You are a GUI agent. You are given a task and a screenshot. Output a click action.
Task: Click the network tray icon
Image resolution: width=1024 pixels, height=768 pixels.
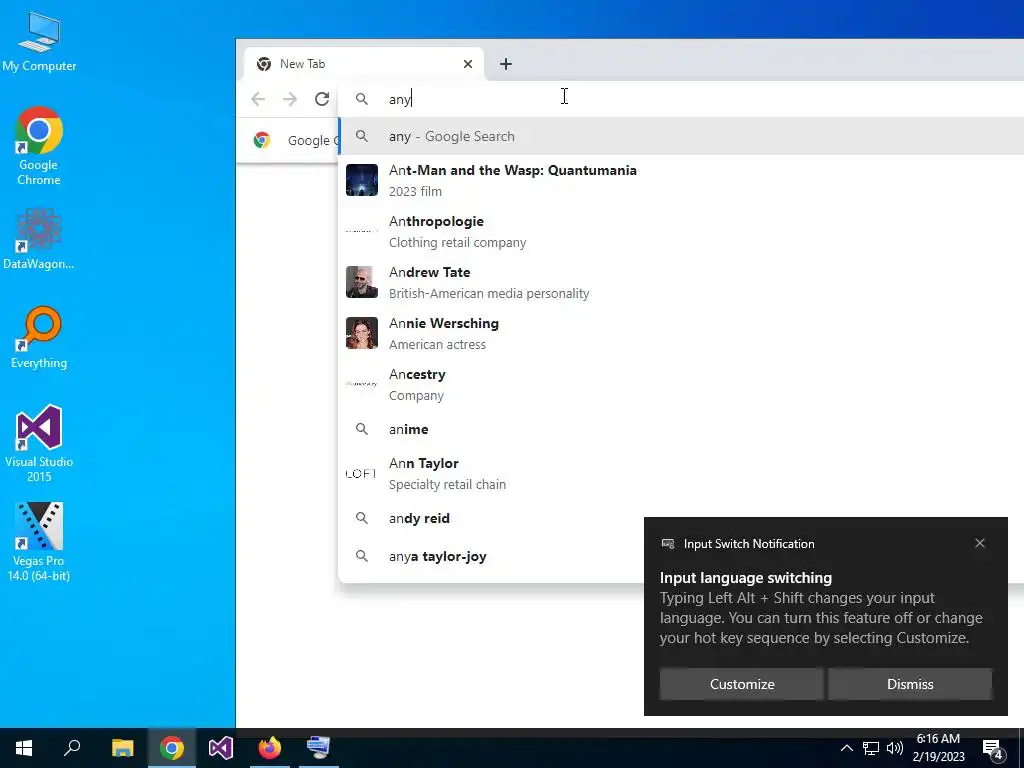point(871,748)
